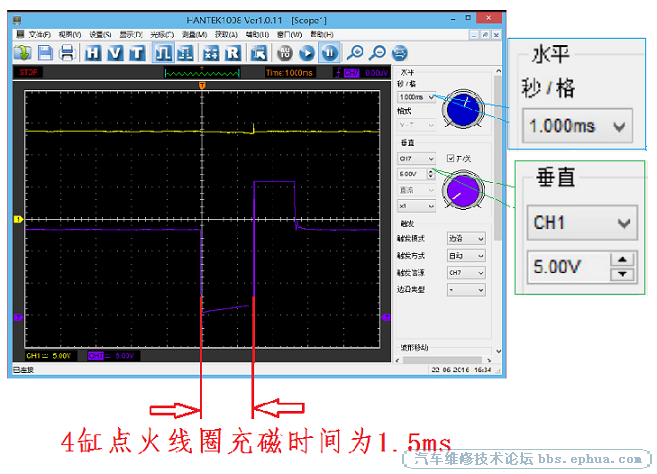Screen dimensions: 657x474
Task: Click the control panel vertical scrollbar
Action: click(x=498, y=158)
